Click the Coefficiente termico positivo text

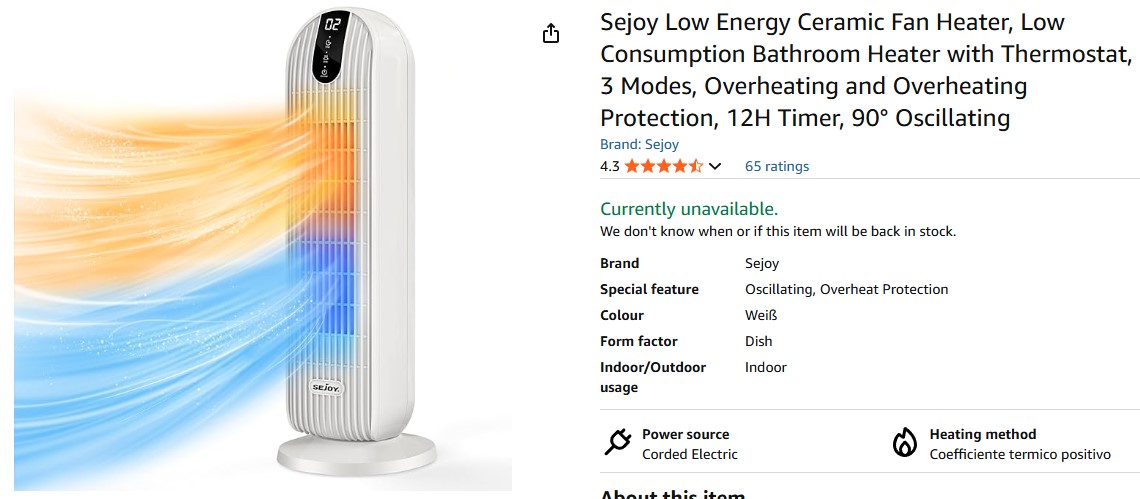(x=1019, y=454)
